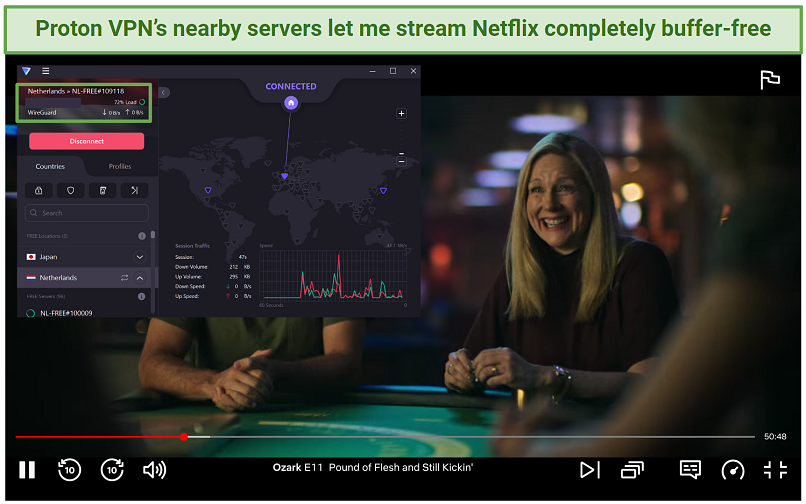This screenshot has height=504, width=806.
Task: Select the Japan country row
Action: pyautogui.click(x=84, y=257)
